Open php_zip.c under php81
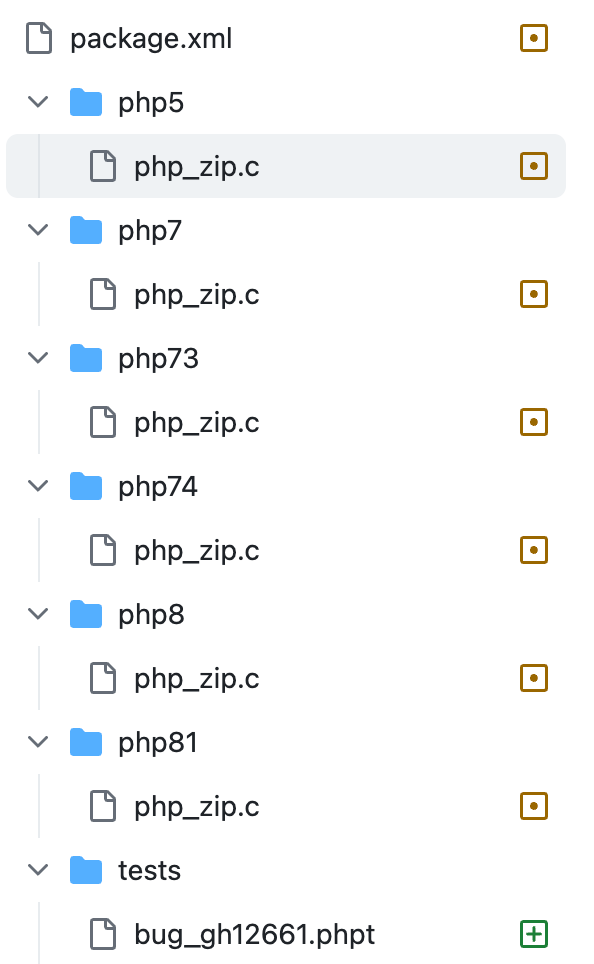The image size is (594, 964). [x=197, y=807]
